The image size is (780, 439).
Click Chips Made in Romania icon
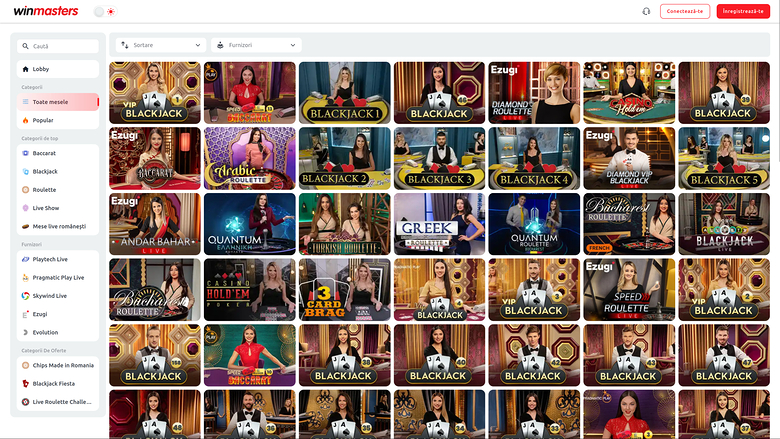[x=25, y=365]
